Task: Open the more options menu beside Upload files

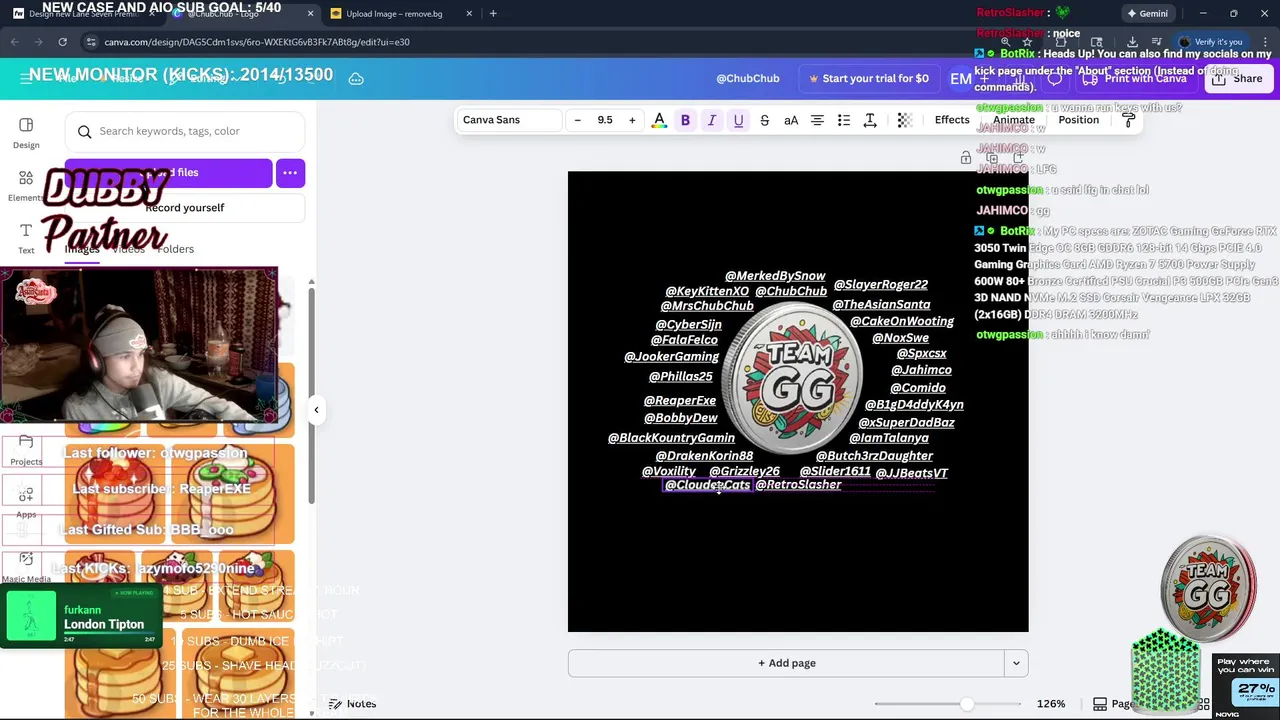Action: [x=290, y=173]
